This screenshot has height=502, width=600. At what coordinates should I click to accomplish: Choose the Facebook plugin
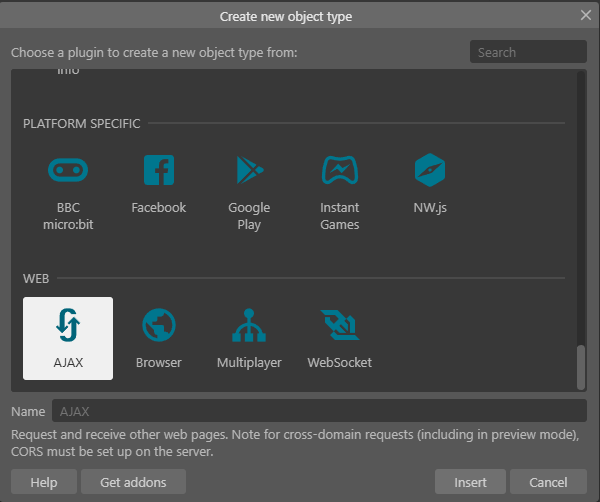click(x=158, y=171)
